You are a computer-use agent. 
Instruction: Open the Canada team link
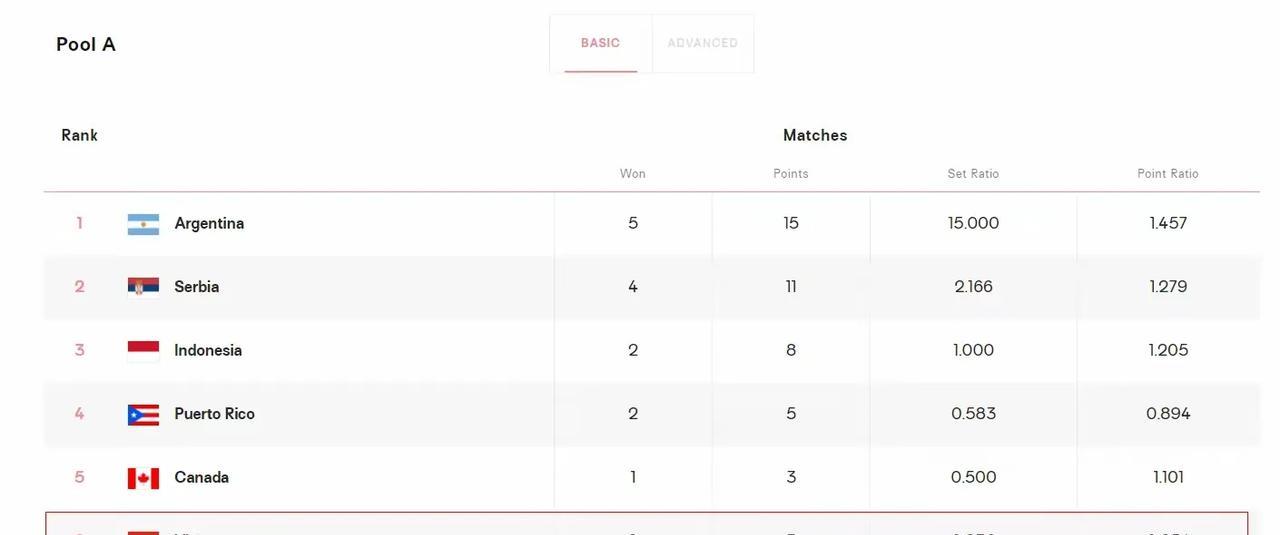tap(201, 478)
